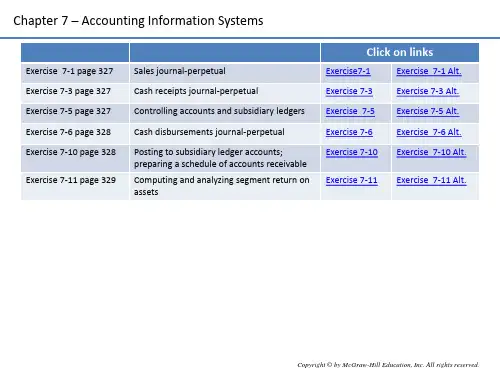The height and width of the screenshot is (375, 500).
Task: Select the Exercise 7-11 Alt. link
Action: tap(431, 180)
